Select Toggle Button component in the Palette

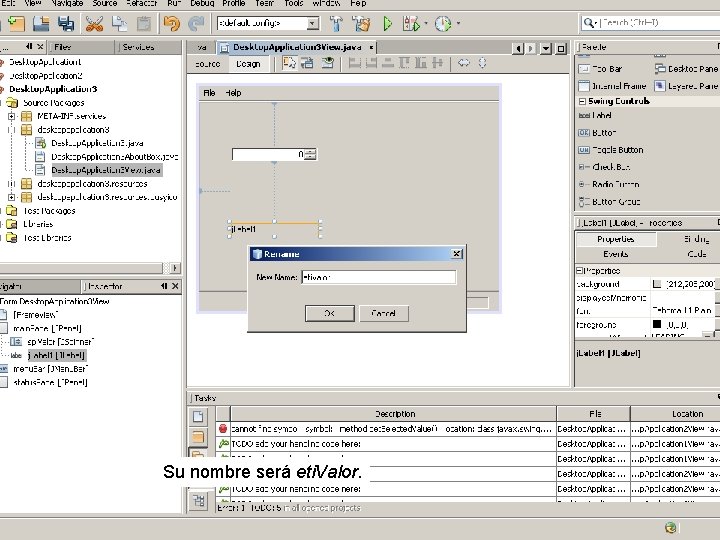click(611, 150)
